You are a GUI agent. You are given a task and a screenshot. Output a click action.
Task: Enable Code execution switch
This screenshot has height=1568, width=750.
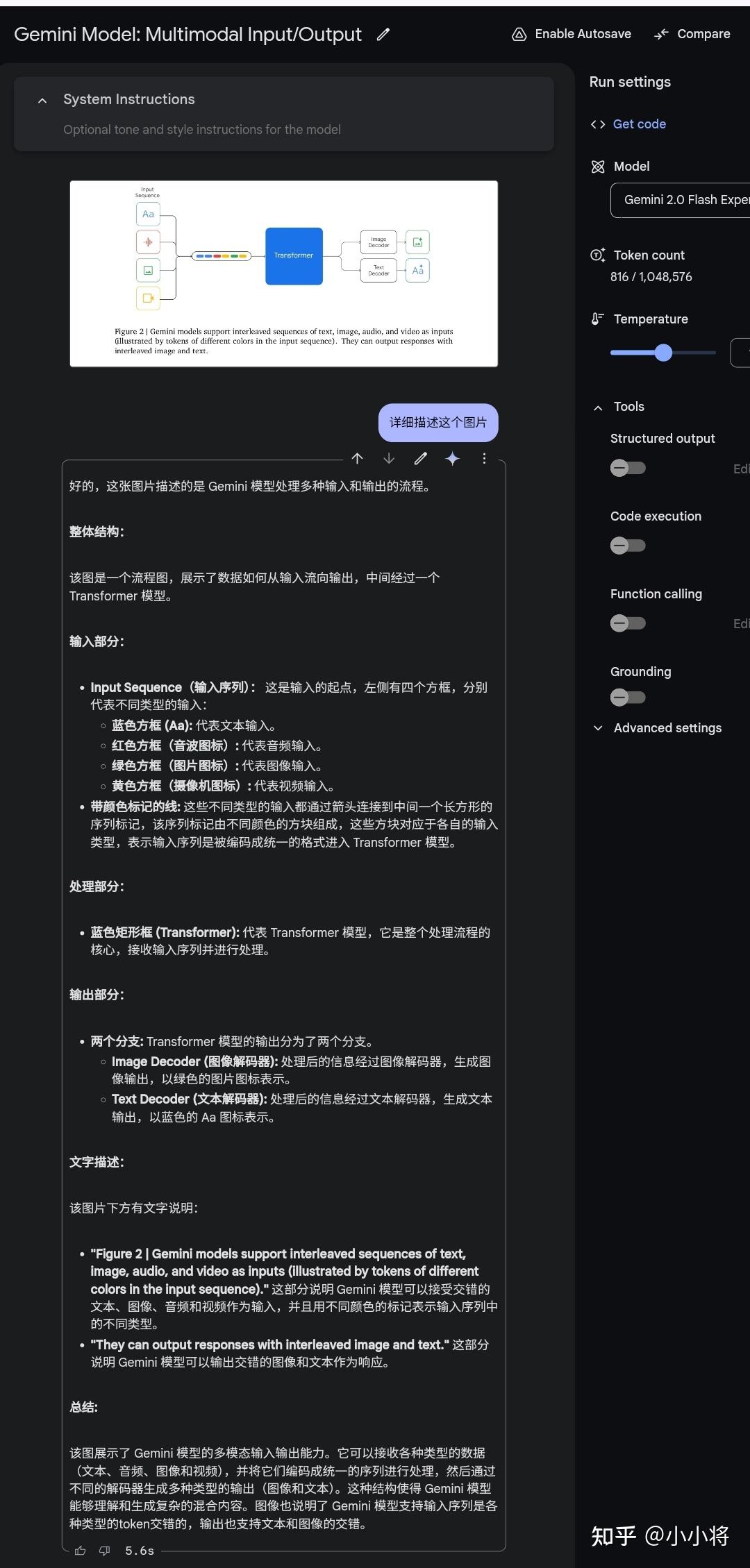[628, 546]
